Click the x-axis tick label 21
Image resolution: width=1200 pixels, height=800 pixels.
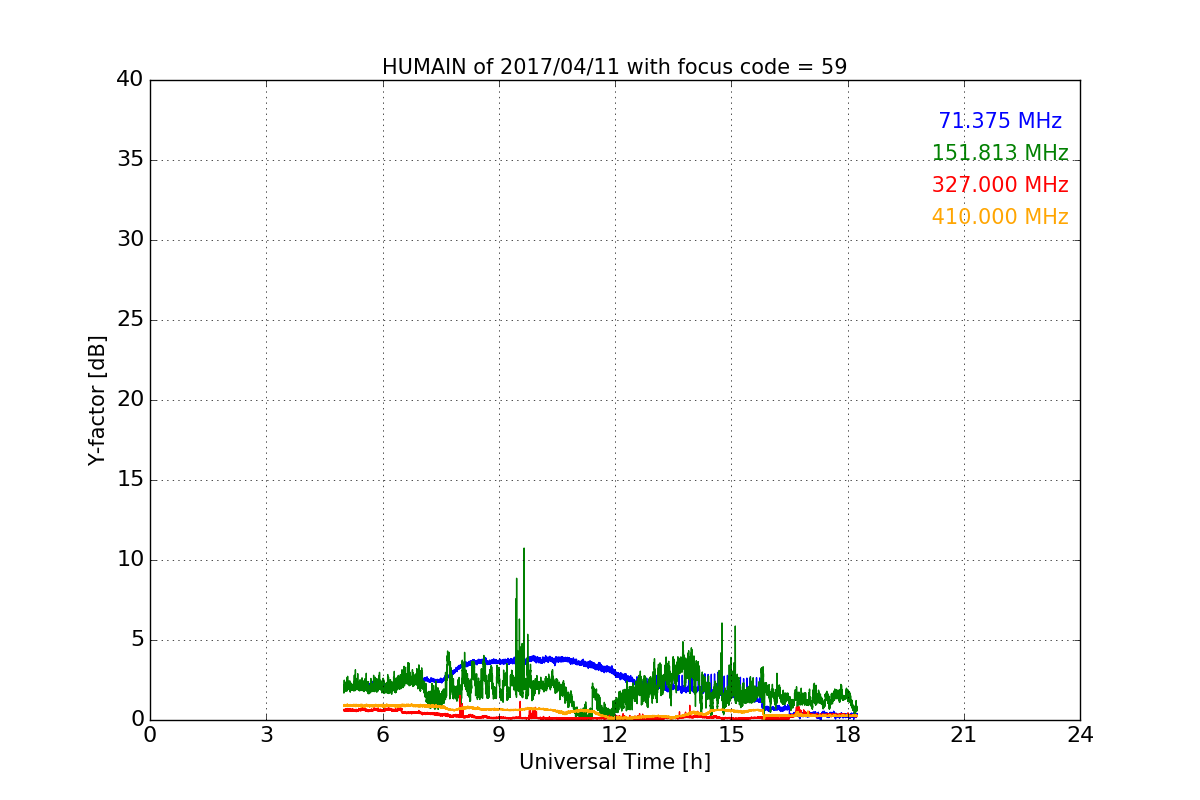(964, 735)
